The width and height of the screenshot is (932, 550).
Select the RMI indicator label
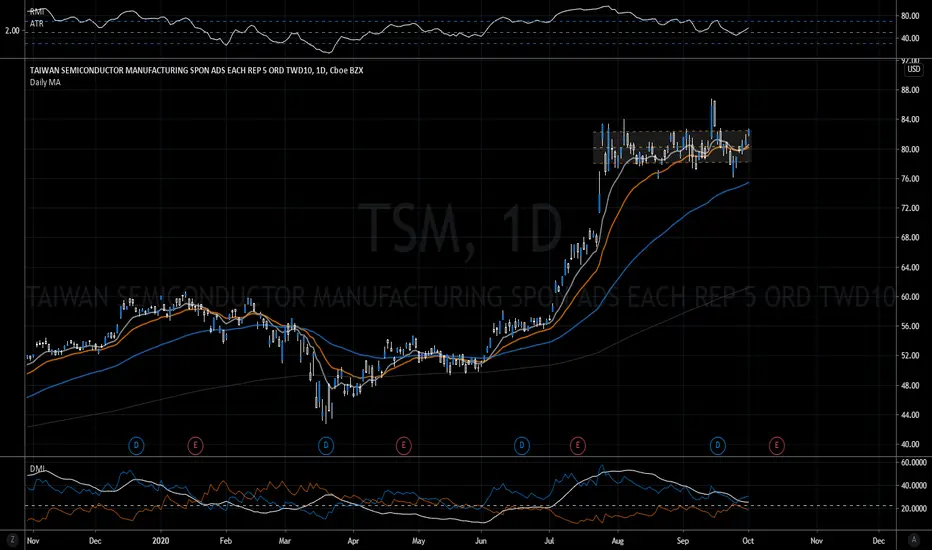(37, 12)
